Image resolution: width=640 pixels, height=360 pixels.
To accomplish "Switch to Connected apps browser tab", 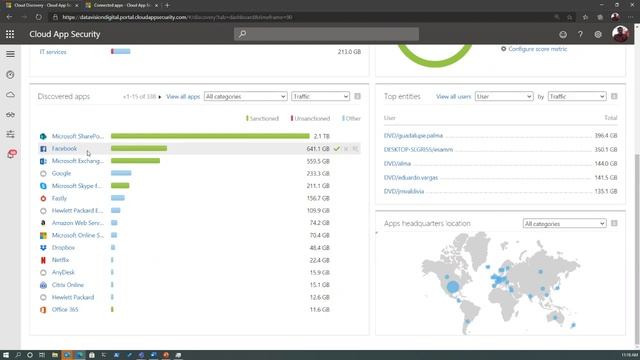I will click(x=121, y=5).
